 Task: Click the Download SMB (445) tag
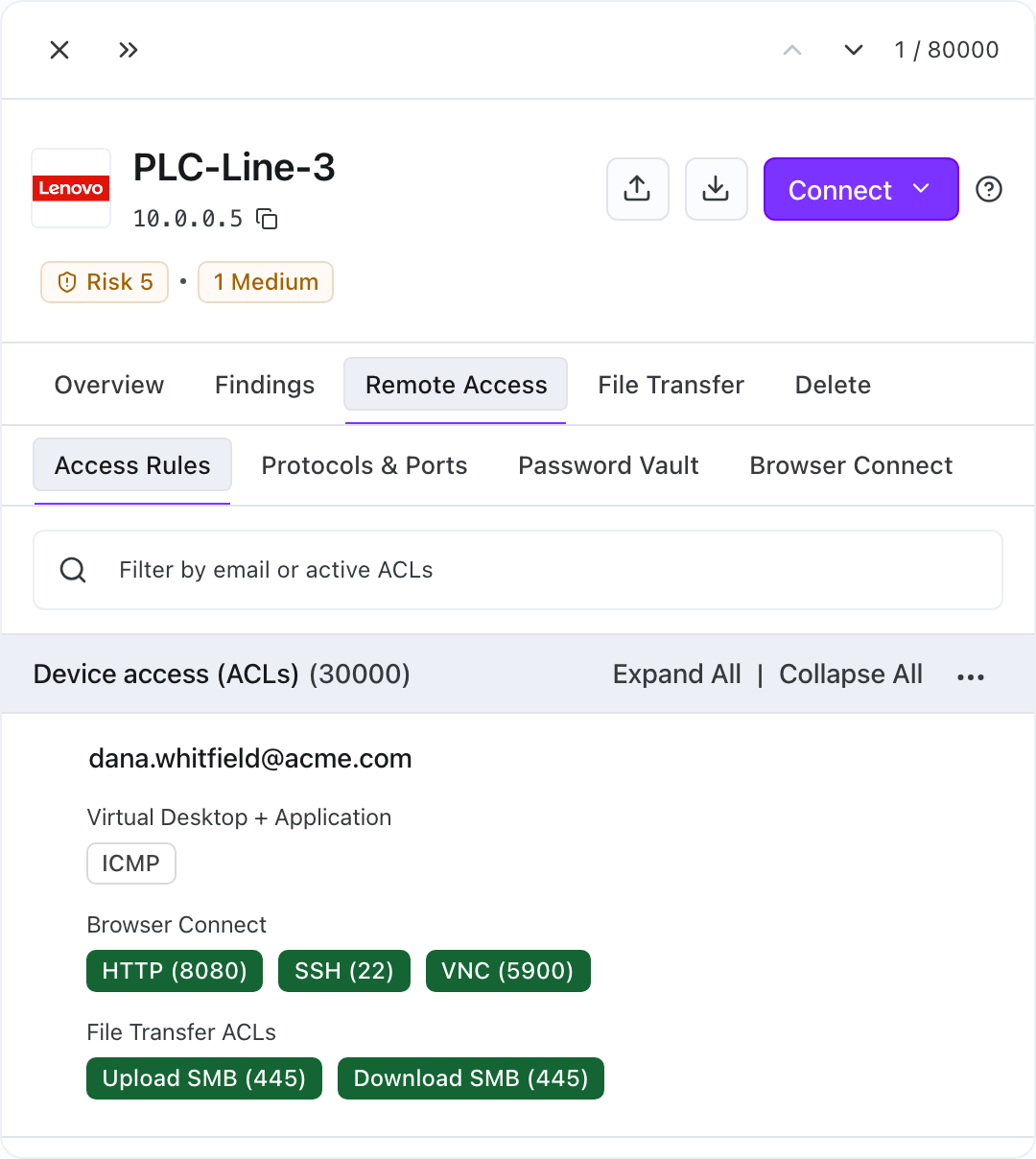coord(471,1078)
